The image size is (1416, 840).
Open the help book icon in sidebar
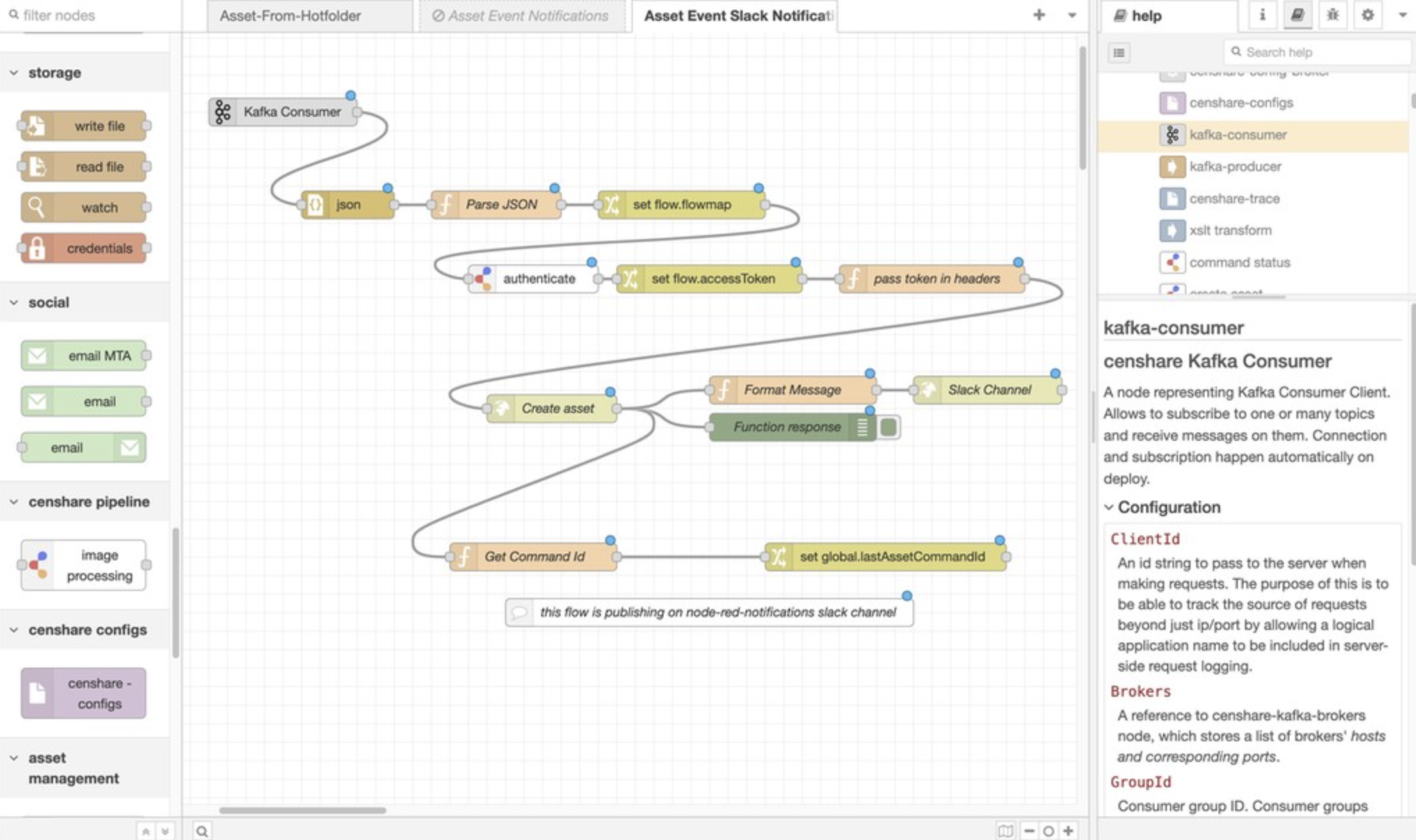[x=1297, y=15]
